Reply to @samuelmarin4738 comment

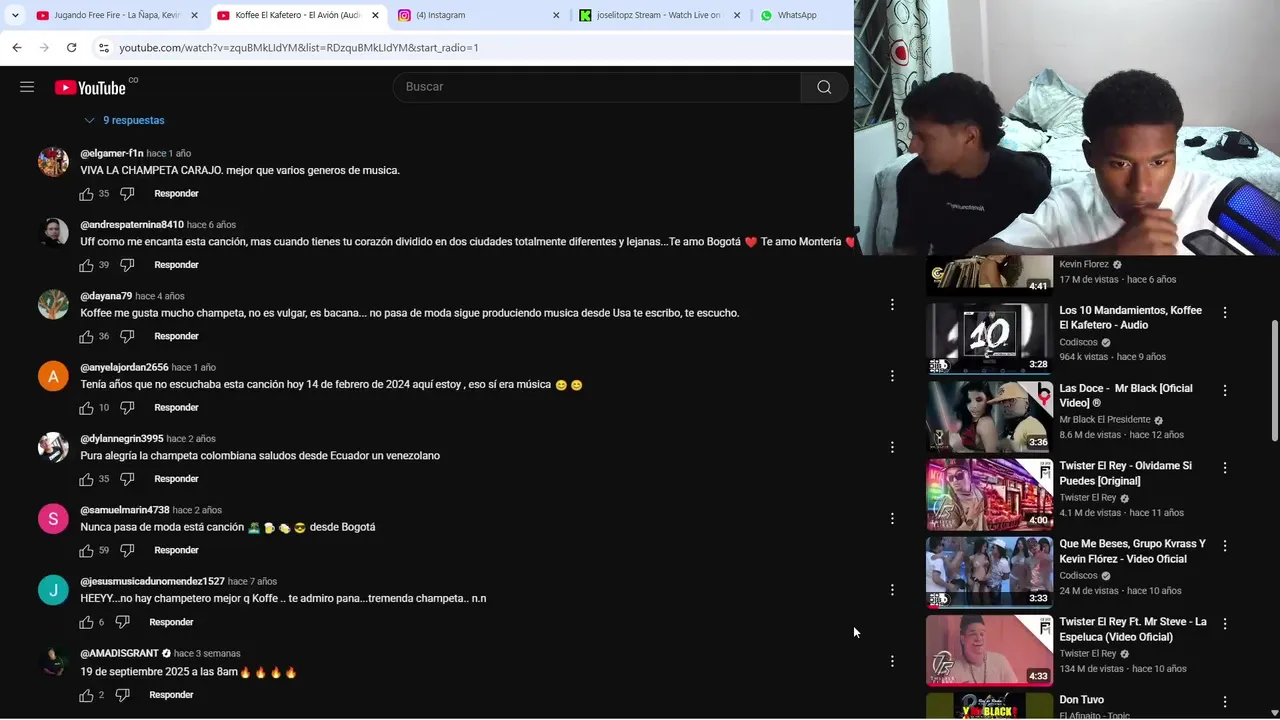pyautogui.click(x=176, y=551)
